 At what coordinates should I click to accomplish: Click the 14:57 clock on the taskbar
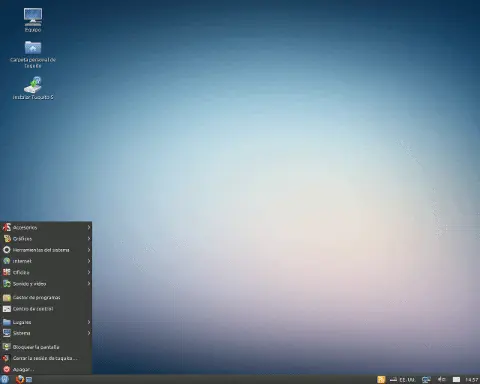[472, 380]
